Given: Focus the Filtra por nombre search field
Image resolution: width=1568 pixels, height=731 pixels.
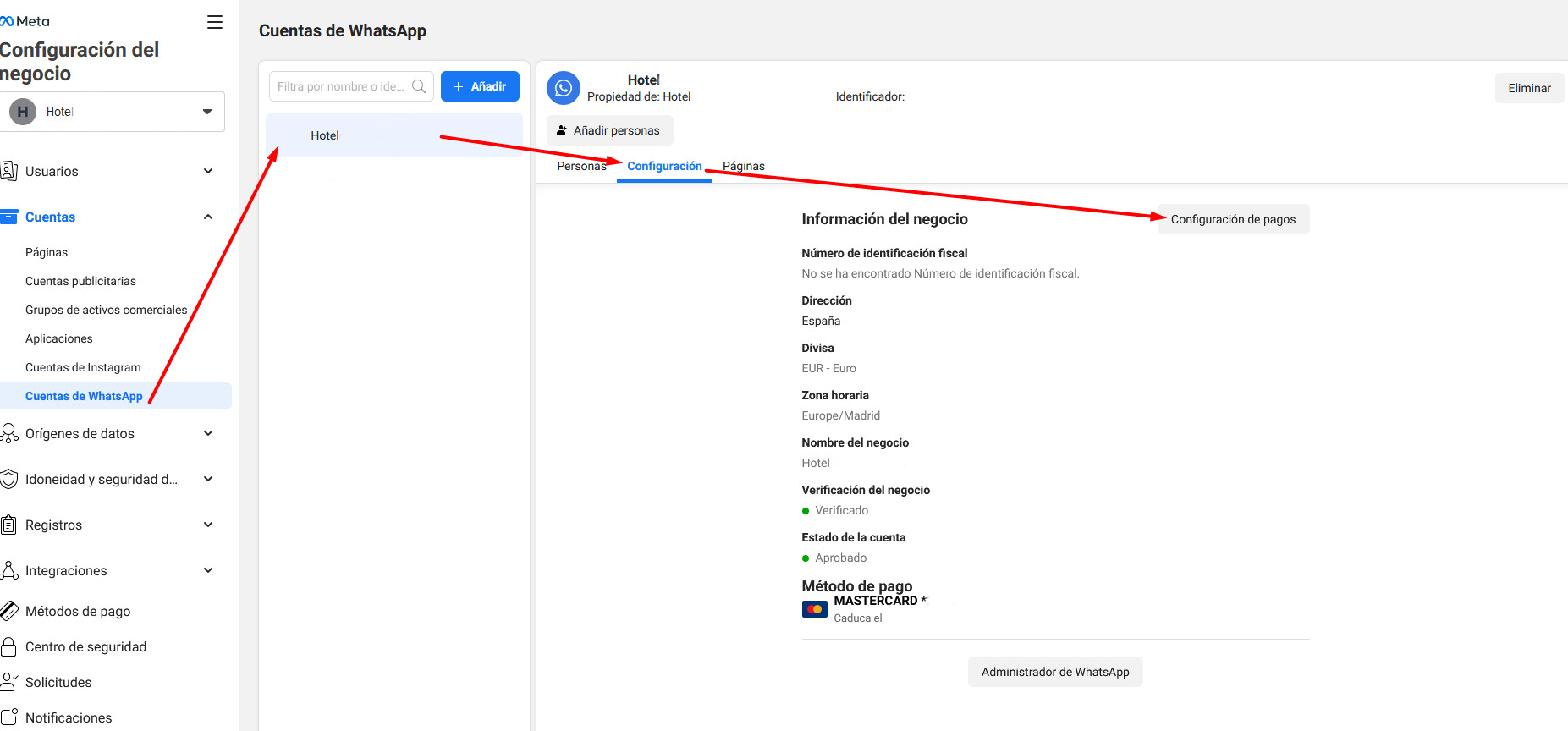Looking at the screenshot, I should click(351, 86).
